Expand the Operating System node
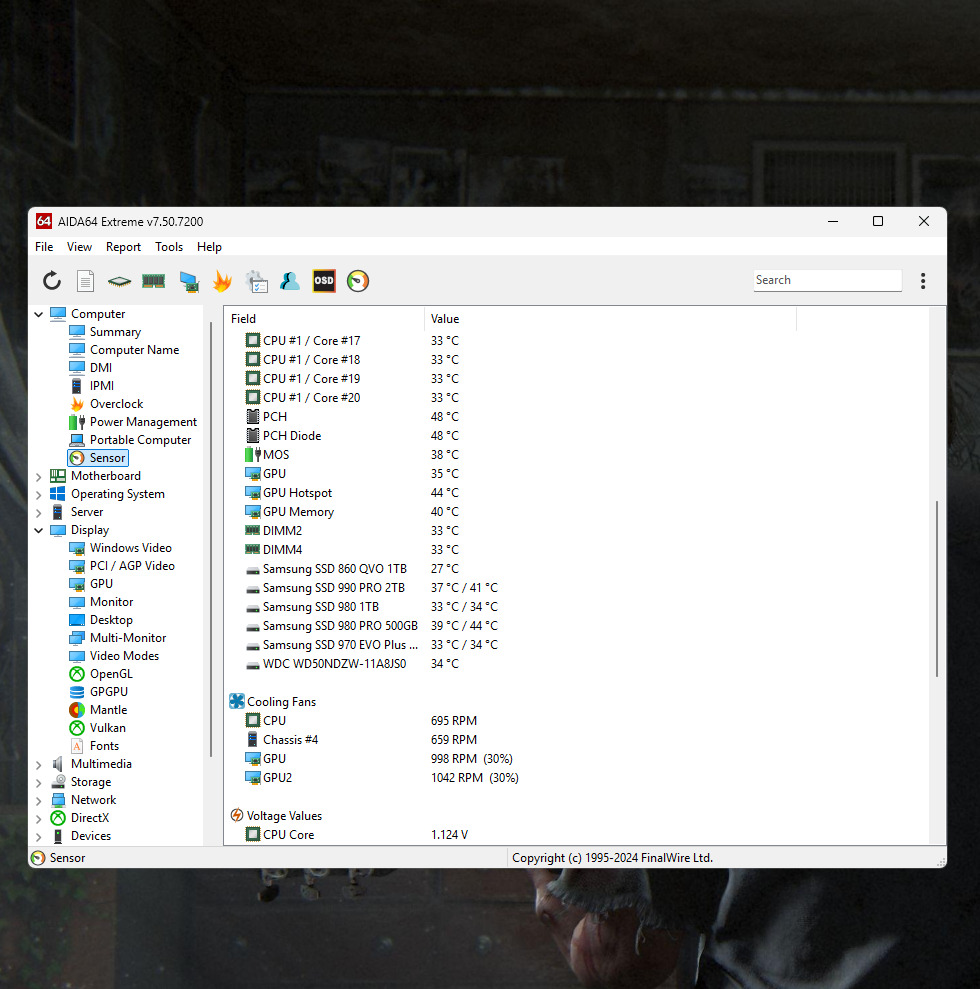This screenshot has height=989, width=980. (38, 494)
